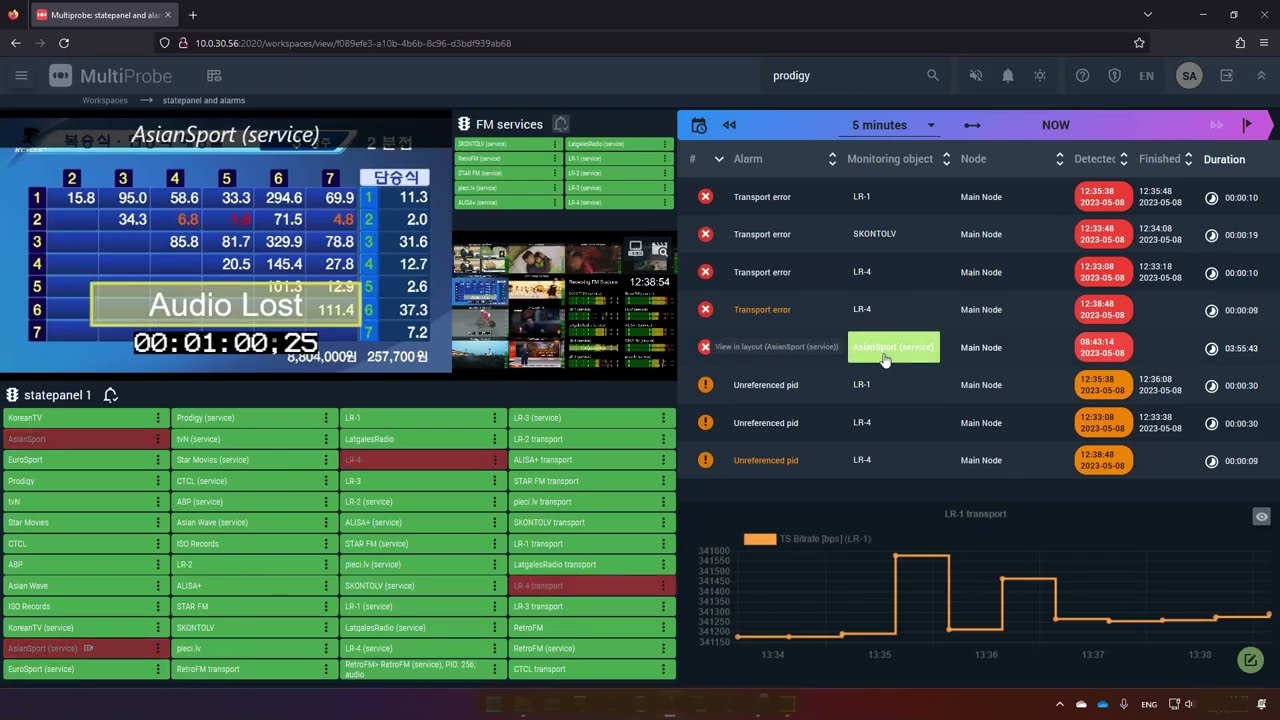Open the security shield icon
This screenshot has height=720, width=1280.
click(x=1114, y=76)
